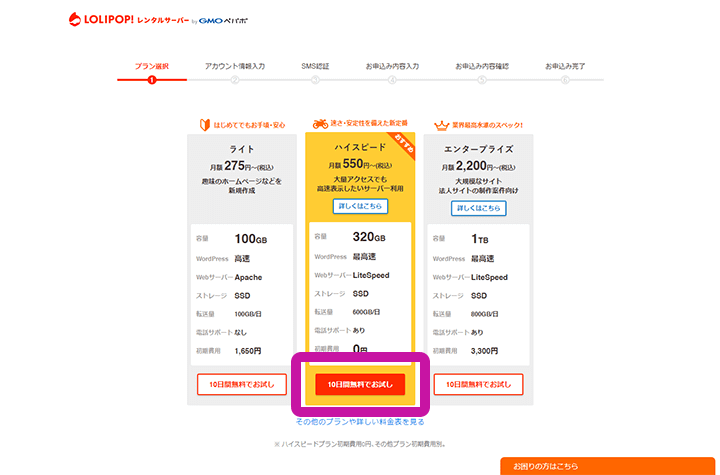The width and height of the screenshot is (720, 475).
Task: Click the motorcycle icon above ハイスピード
Action: [320, 125]
